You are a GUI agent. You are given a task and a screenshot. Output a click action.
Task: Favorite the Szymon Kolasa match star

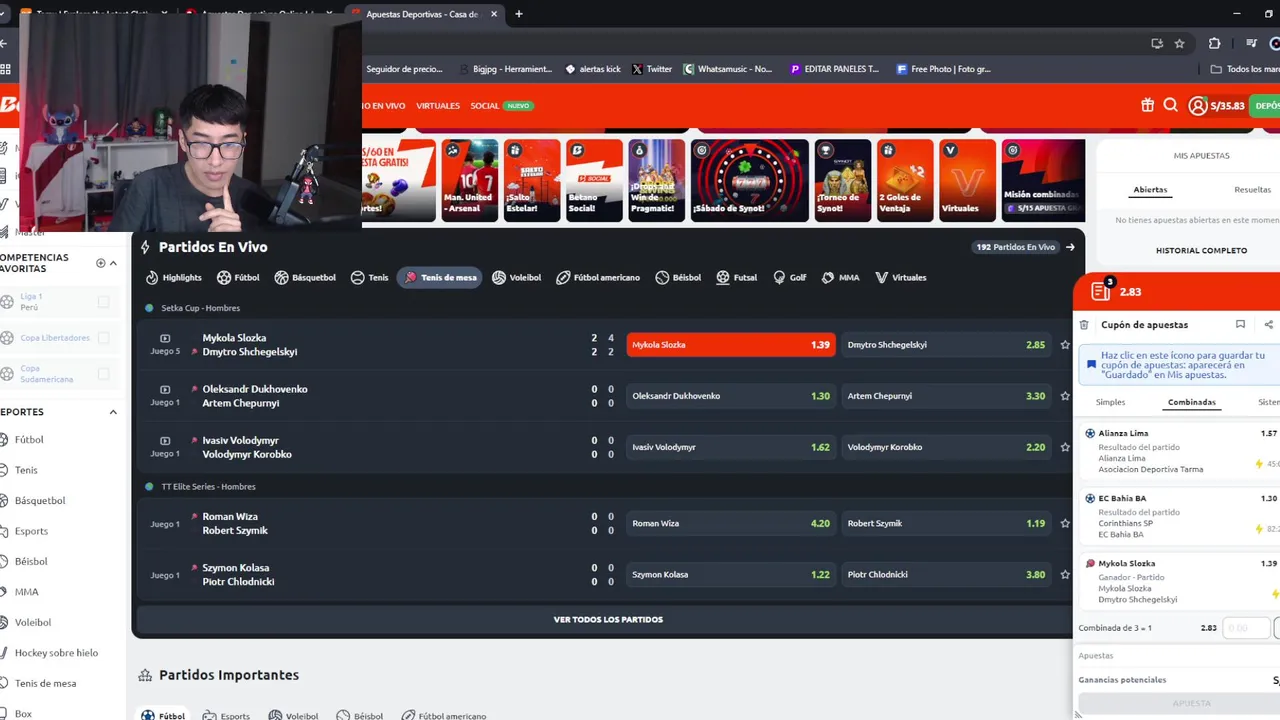pyautogui.click(x=1064, y=575)
